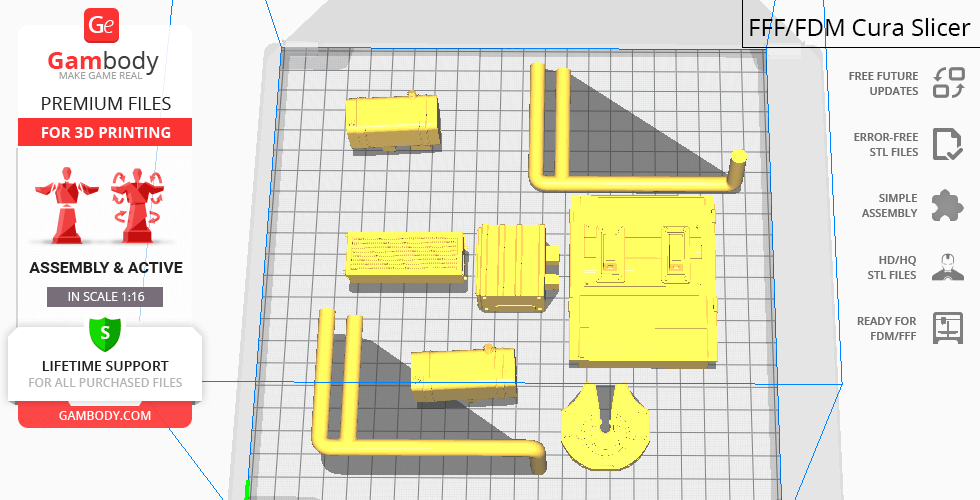The image size is (980, 500).
Task: Click the Simple Assembly puzzle piece icon
Action: [x=946, y=205]
